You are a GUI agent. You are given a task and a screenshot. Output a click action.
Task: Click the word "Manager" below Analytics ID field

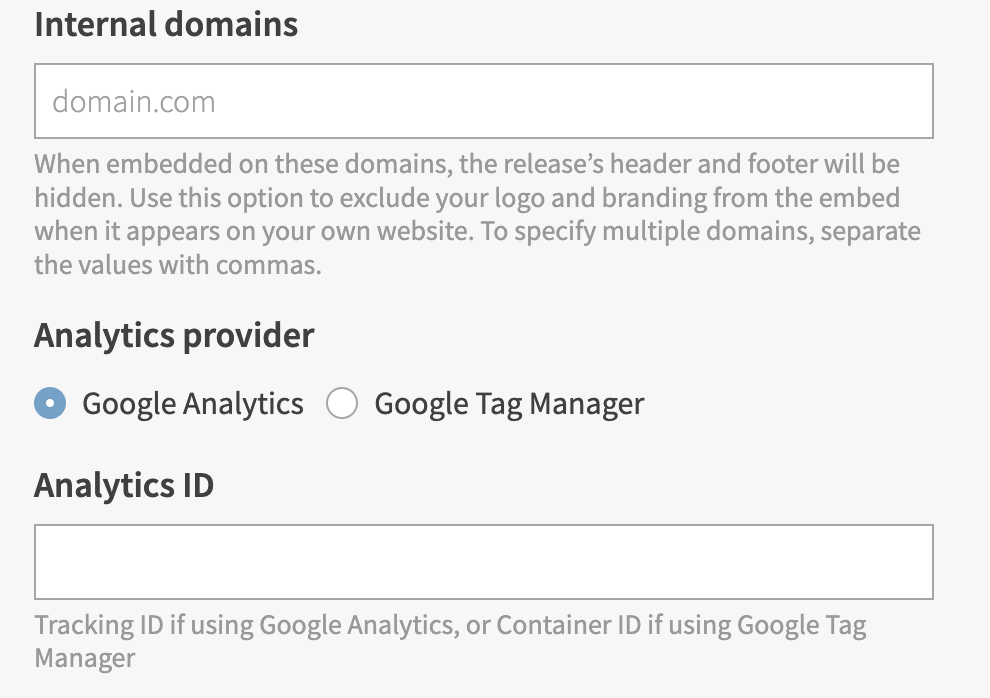click(85, 658)
